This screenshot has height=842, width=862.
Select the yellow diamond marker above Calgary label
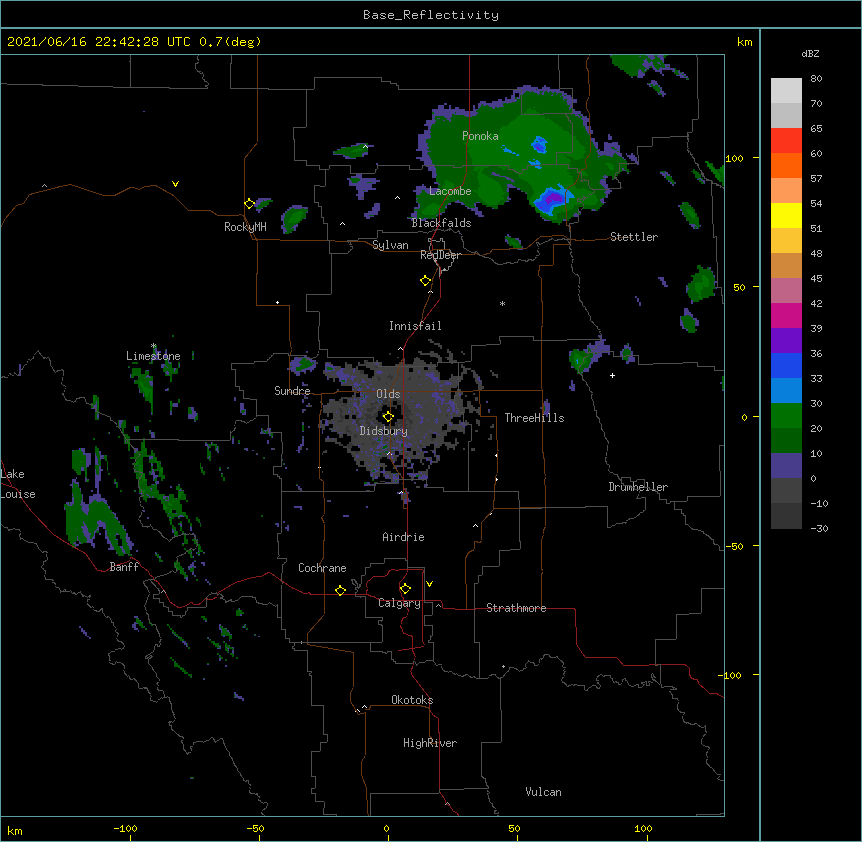click(x=405, y=589)
